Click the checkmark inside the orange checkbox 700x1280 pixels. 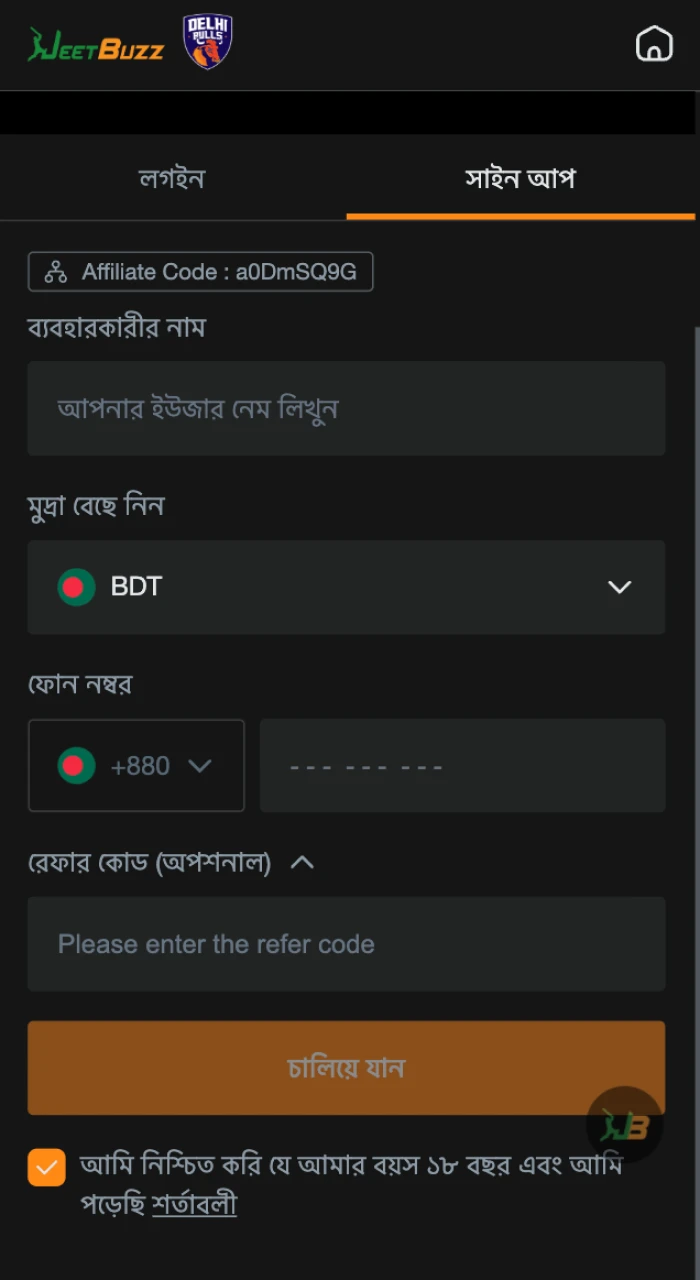coord(46,1167)
